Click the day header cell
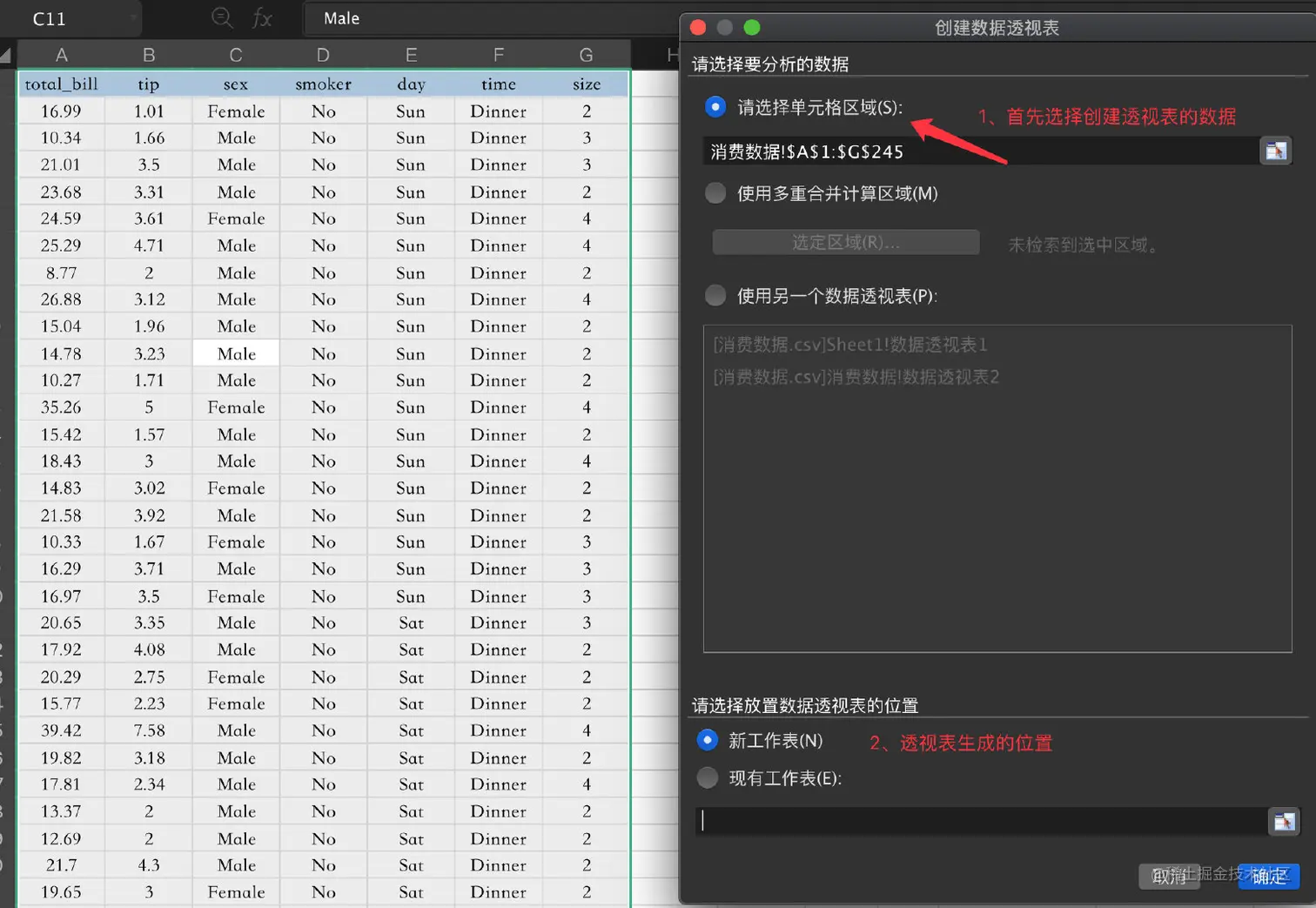 click(411, 84)
